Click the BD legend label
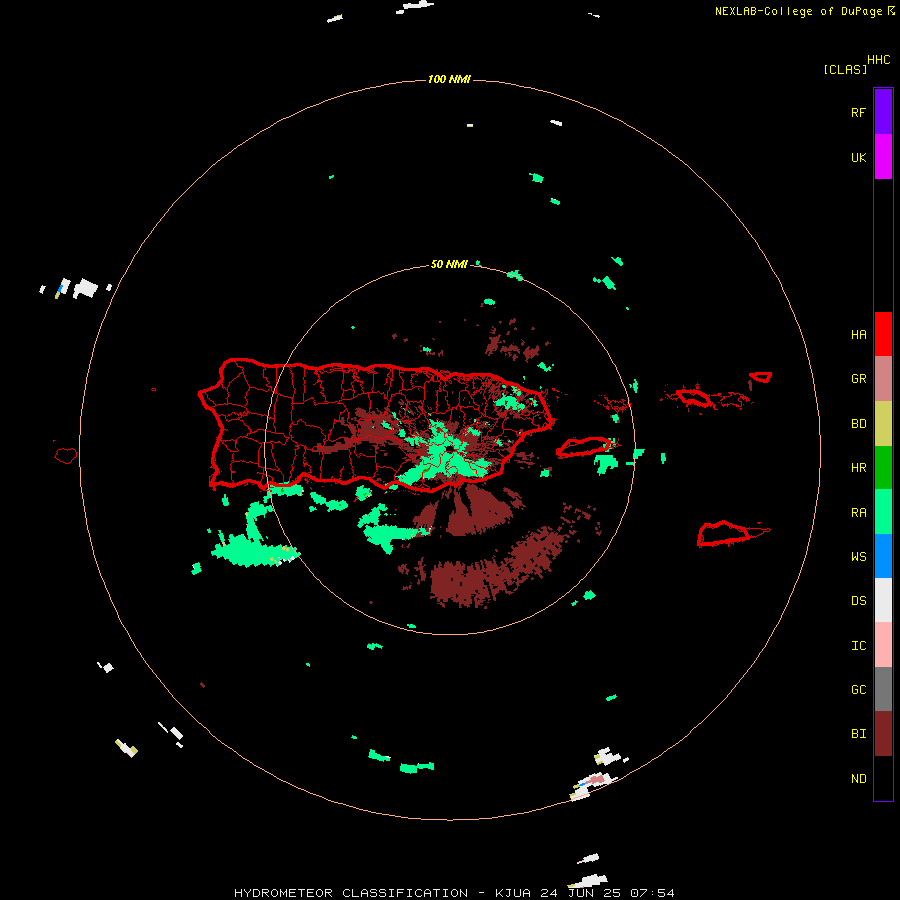This screenshot has width=900, height=900. coord(858,424)
